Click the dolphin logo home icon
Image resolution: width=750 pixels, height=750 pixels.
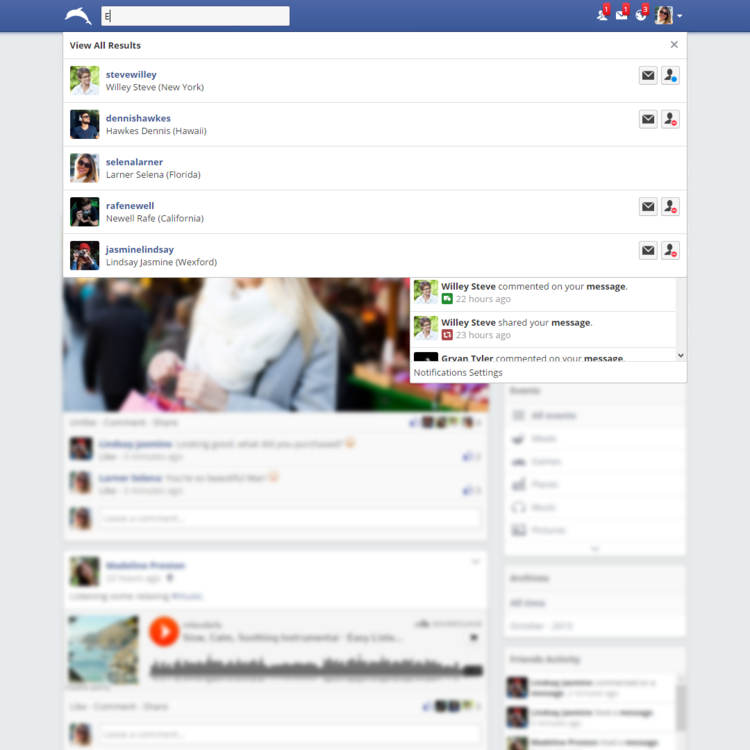tap(78, 16)
